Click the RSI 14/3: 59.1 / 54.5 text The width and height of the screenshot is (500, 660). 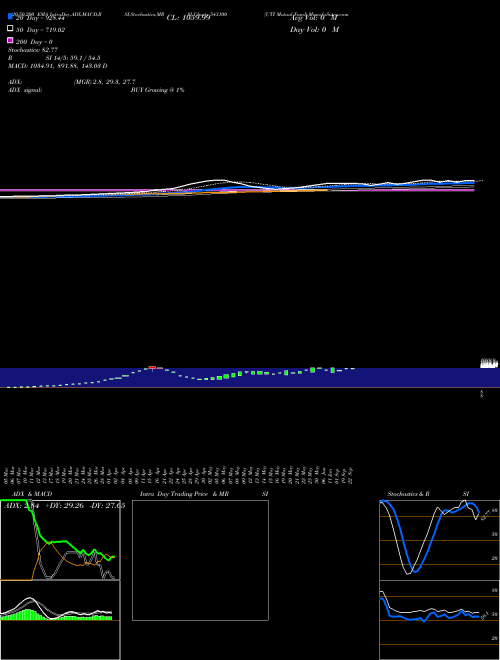(54, 58)
